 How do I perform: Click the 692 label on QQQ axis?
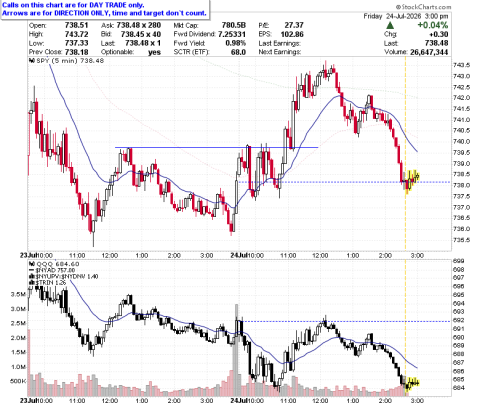click(x=459, y=320)
